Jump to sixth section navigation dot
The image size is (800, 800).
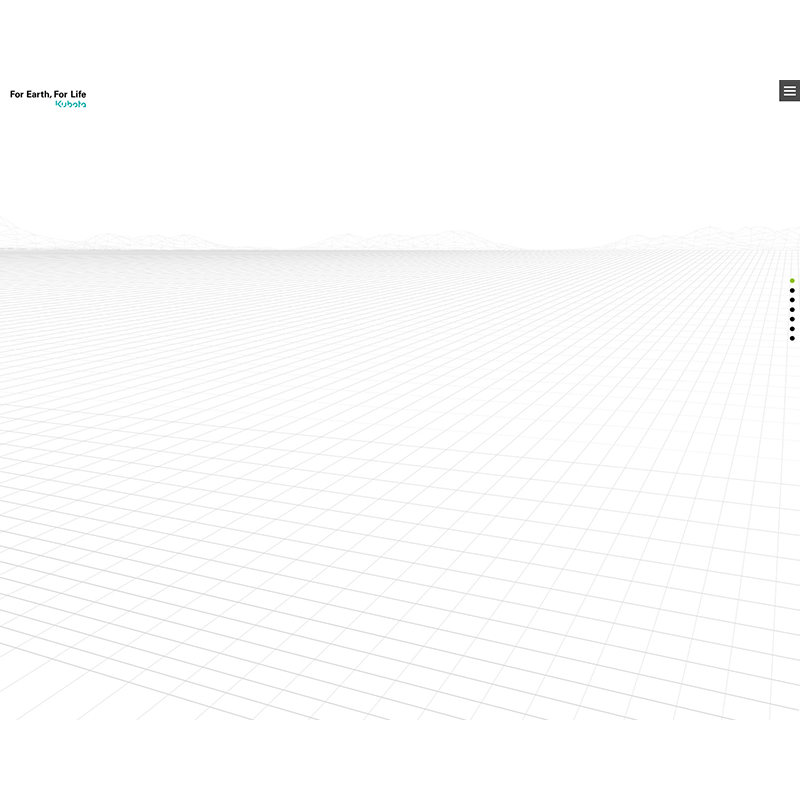pos(792,329)
